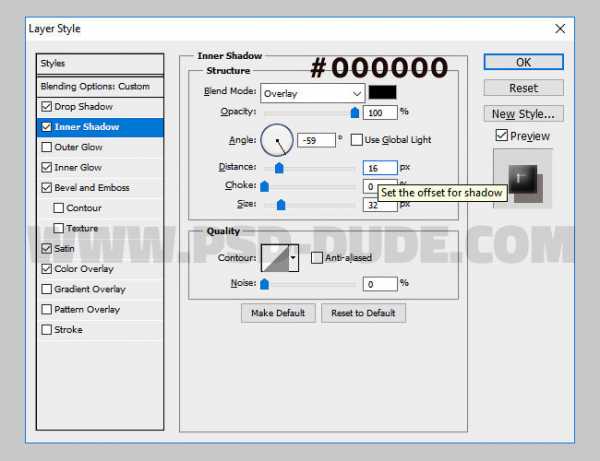This screenshot has width=600, height=461.
Task: Select Blending Options: Custom entry
Action: click(98, 87)
